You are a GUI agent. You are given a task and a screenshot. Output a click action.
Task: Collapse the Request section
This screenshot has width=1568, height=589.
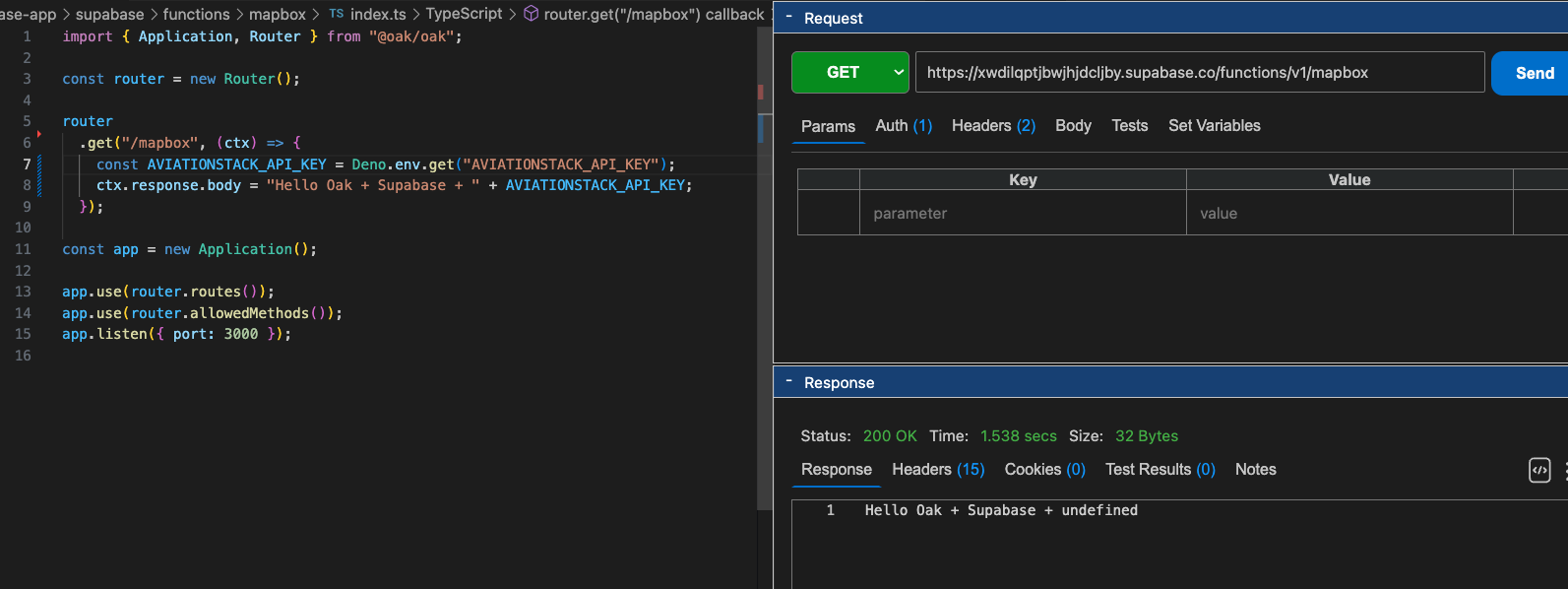point(788,18)
